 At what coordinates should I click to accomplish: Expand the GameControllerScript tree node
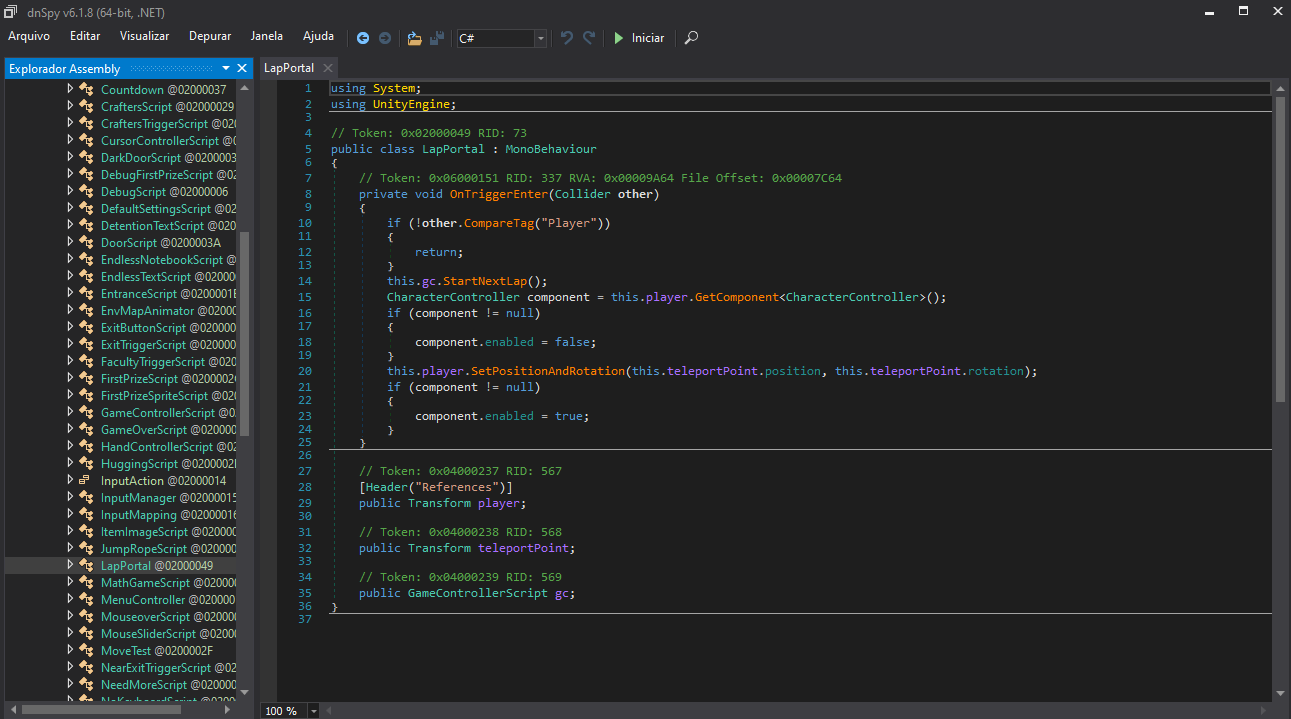point(70,412)
